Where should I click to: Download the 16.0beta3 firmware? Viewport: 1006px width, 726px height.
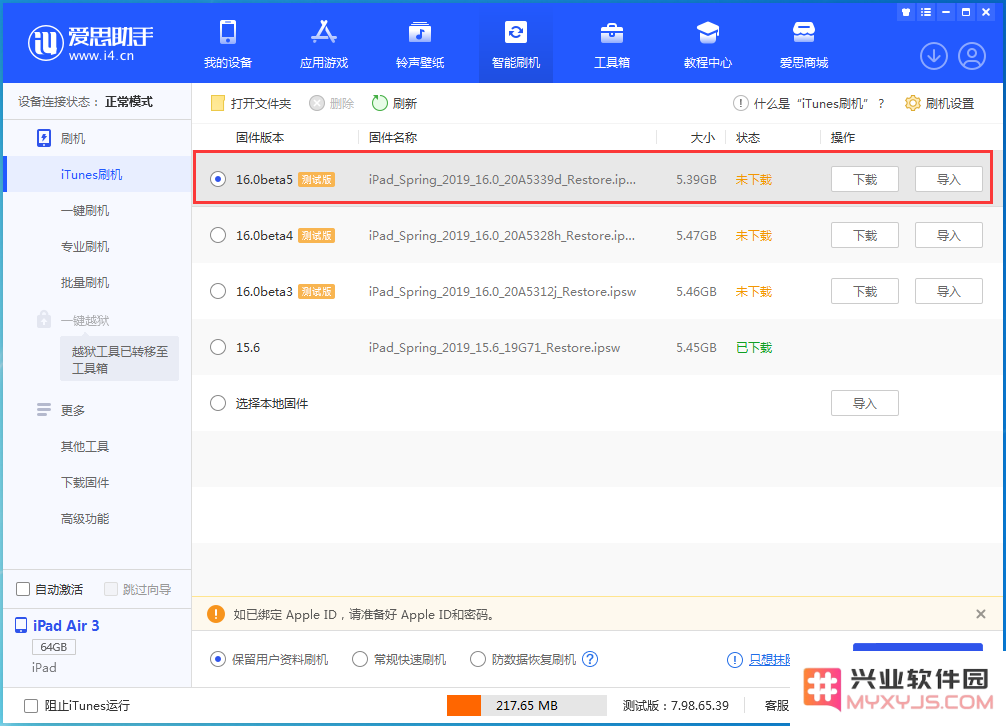(x=865, y=291)
